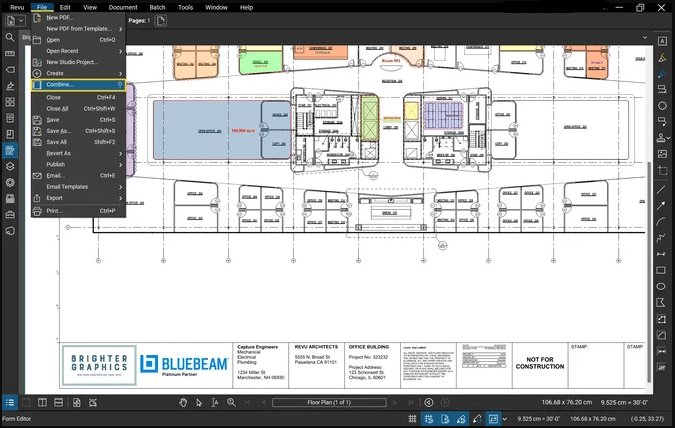Select the arrow Select tool

pos(199,403)
